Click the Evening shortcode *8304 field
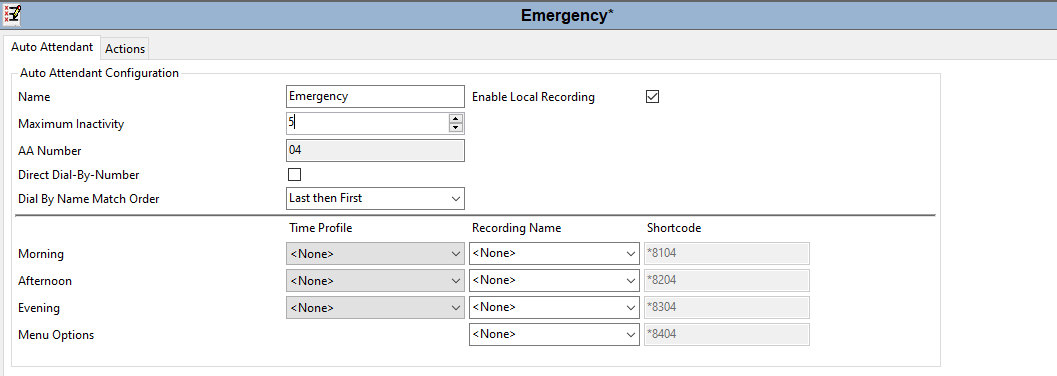The image size is (1057, 376). click(x=727, y=307)
